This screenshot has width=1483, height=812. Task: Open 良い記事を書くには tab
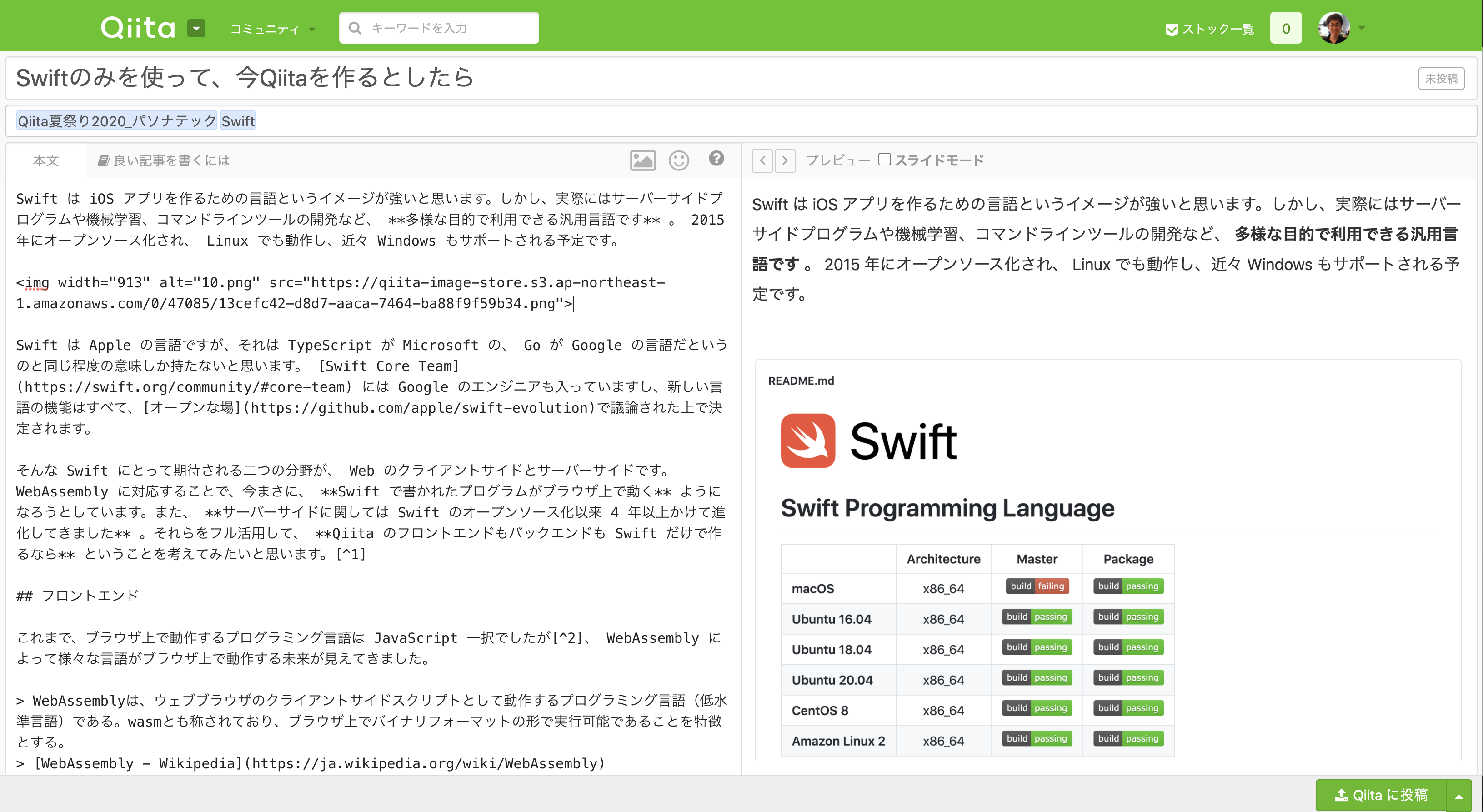[164, 160]
